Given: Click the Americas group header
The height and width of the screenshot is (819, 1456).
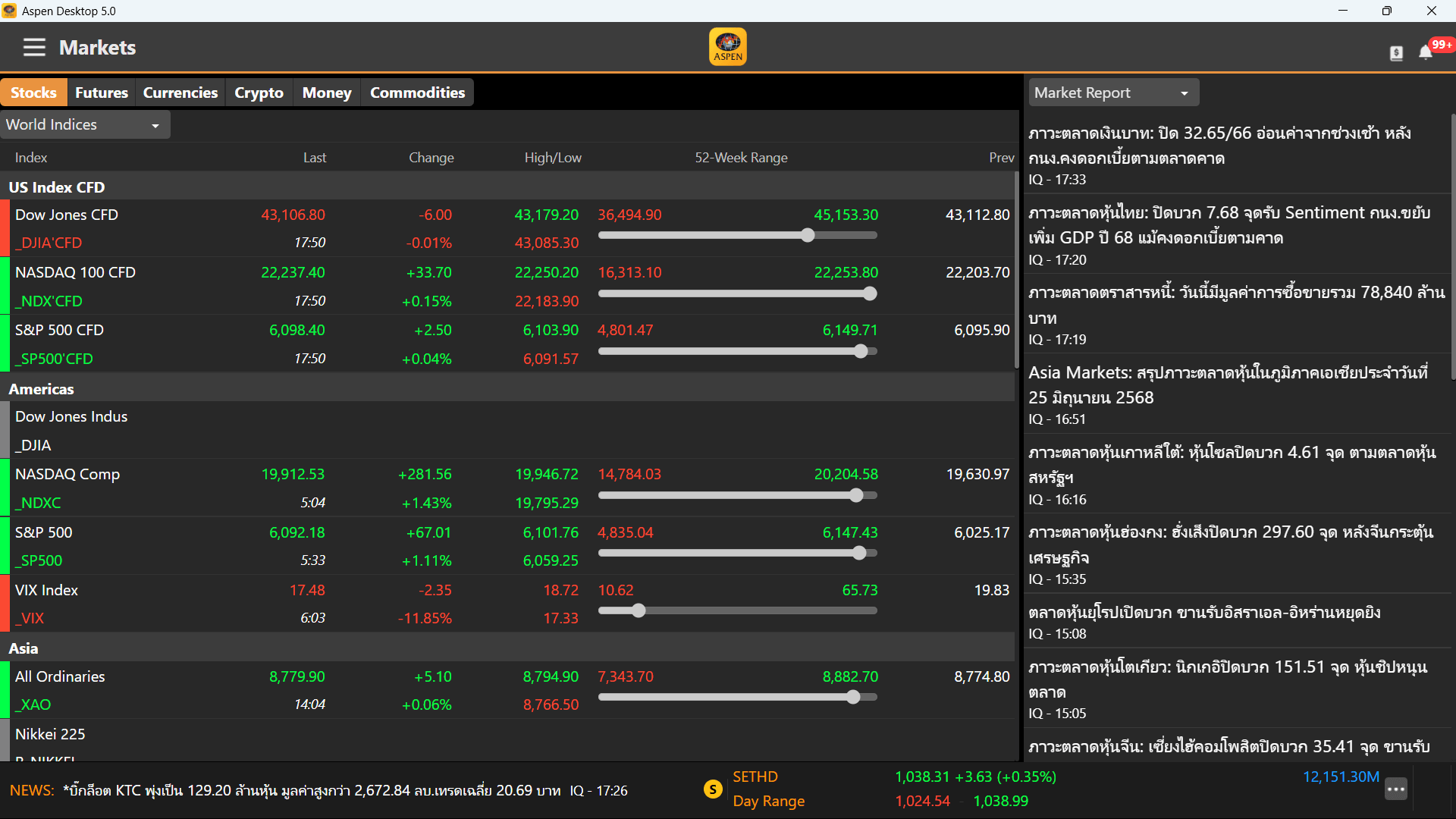Looking at the screenshot, I should tap(507, 388).
